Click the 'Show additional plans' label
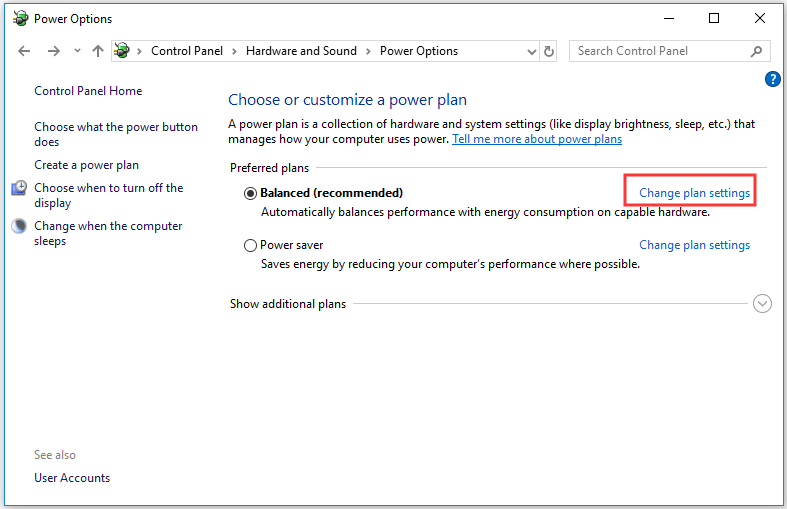Screen dimensions: 787x509 click(288, 304)
